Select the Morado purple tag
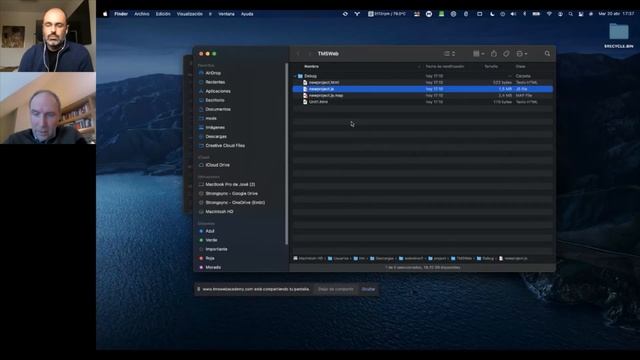 (x=209, y=267)
